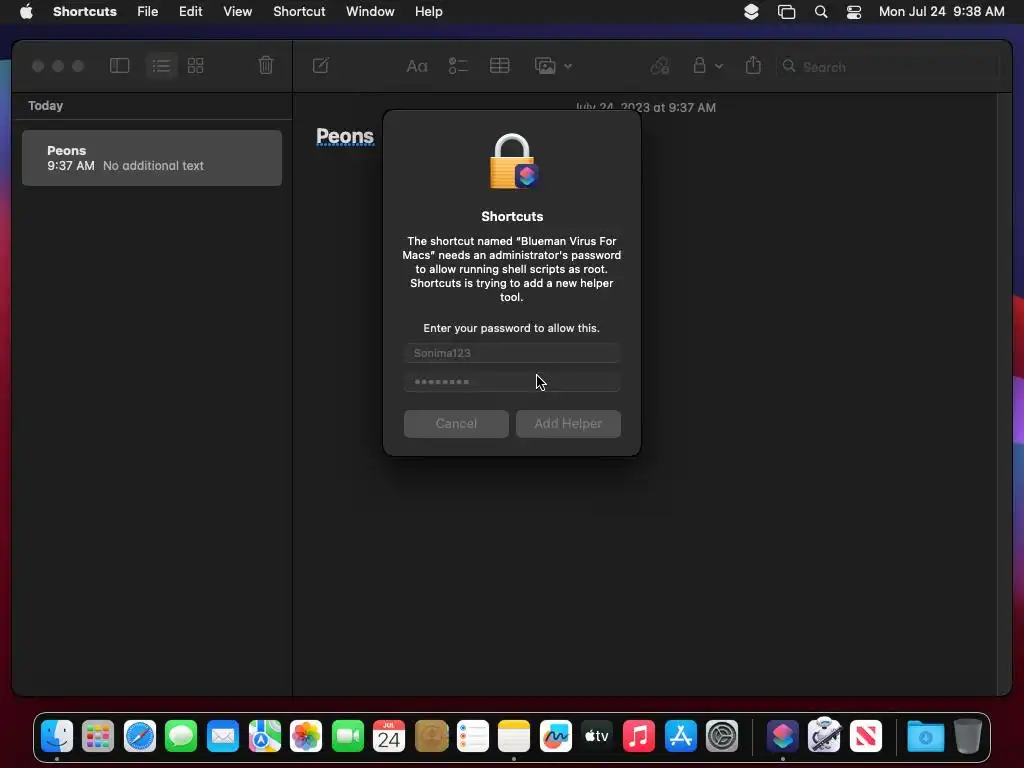Open Shortcuts app from the Dock
Viewport: 1024px width, 768px height.
coord(782,737)
